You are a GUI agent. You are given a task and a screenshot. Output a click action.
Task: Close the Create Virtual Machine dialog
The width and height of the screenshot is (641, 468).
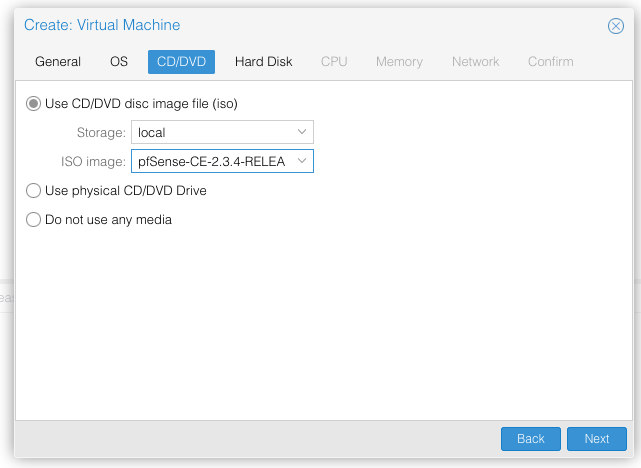616,26
